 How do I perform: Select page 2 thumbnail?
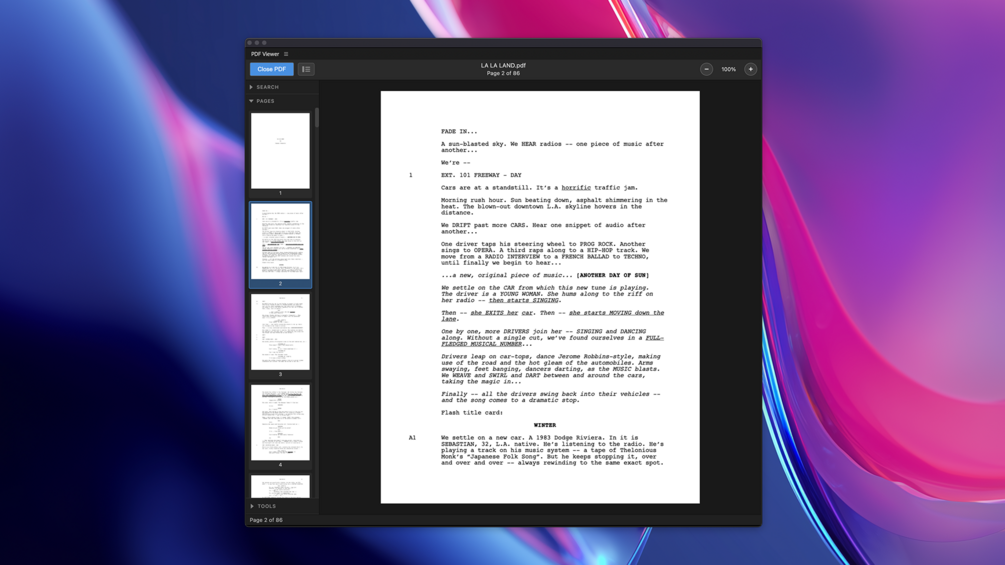[280, 242]
